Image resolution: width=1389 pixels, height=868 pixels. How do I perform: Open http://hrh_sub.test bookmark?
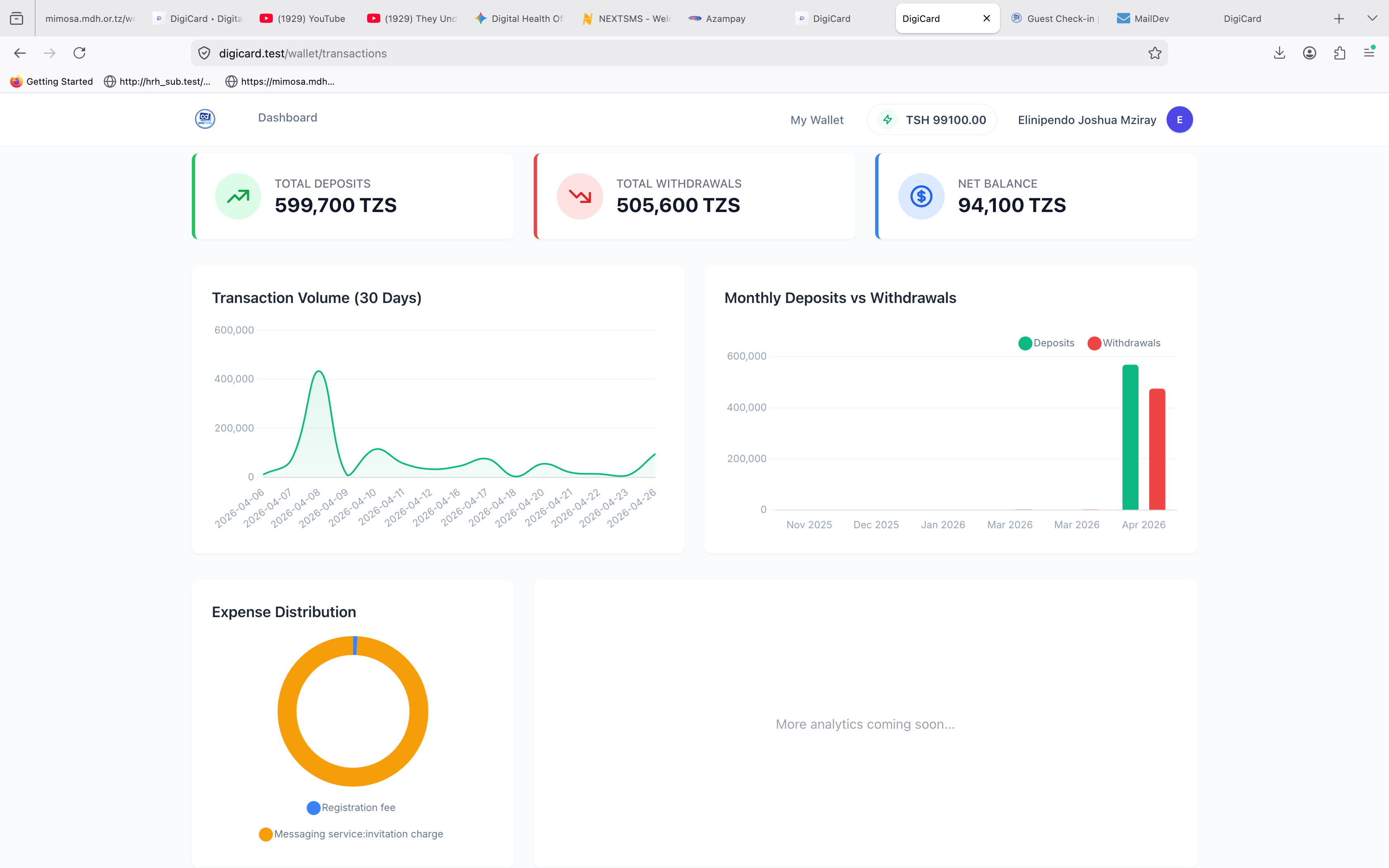pyautogui.click(x=157, y=81)
